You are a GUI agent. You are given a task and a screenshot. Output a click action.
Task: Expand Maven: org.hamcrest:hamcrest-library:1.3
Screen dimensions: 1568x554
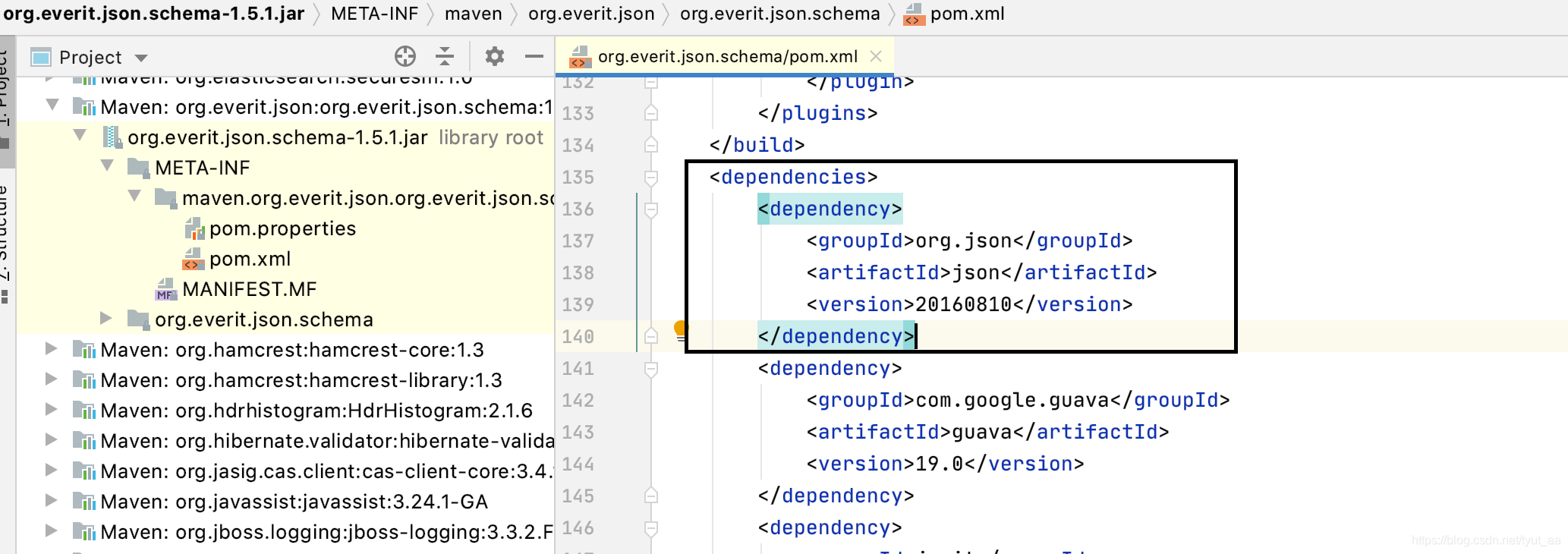point(51,379)
